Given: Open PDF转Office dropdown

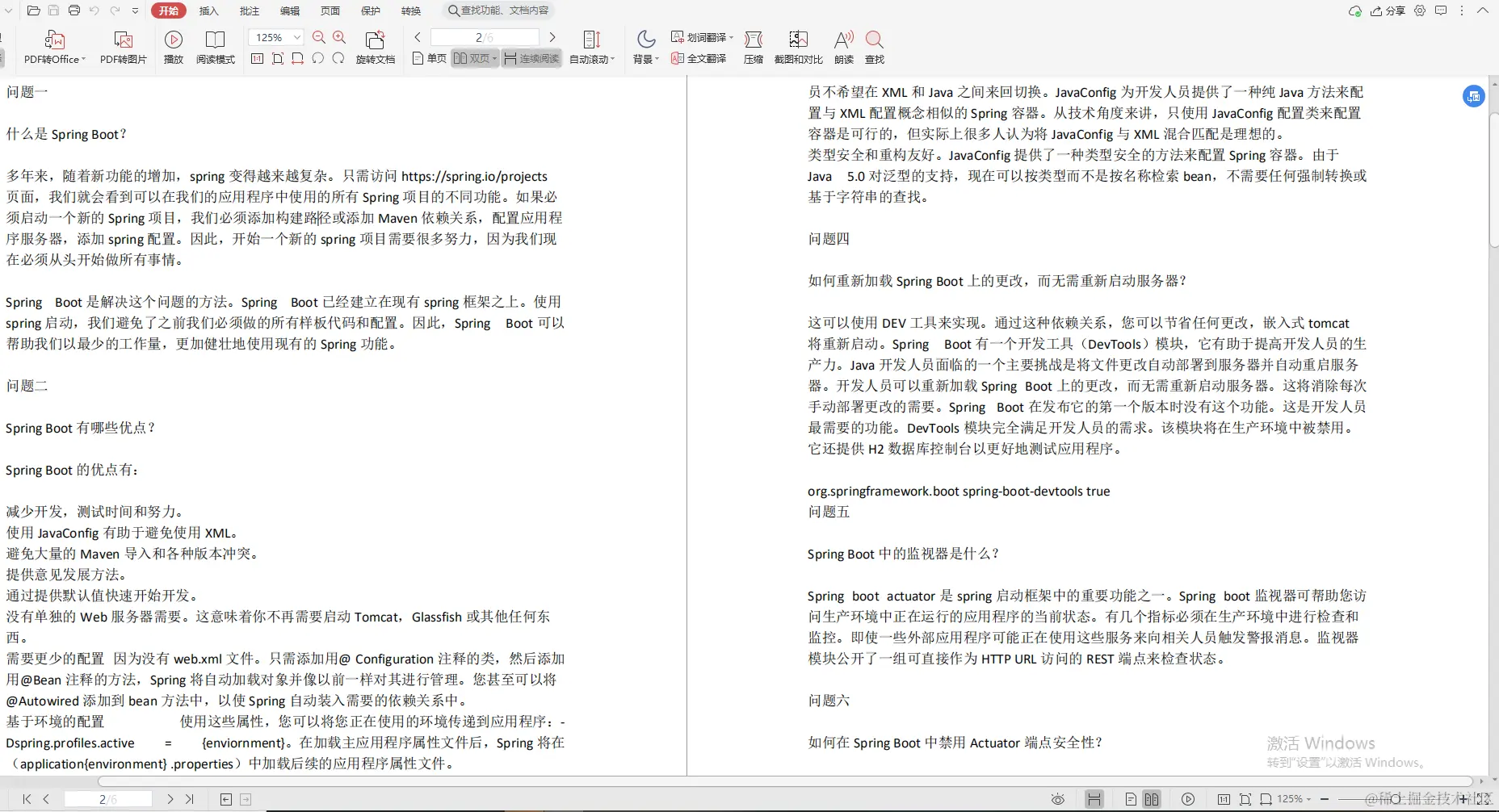Looking at the screenshot, I should [x=55, y=48].
